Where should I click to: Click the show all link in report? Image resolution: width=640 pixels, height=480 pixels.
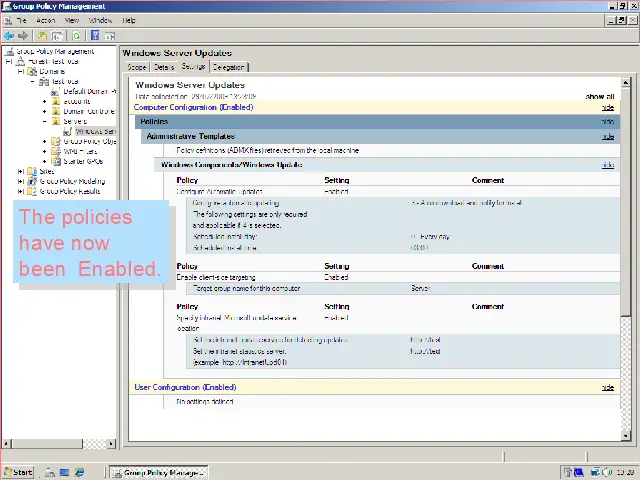[600, 97]
